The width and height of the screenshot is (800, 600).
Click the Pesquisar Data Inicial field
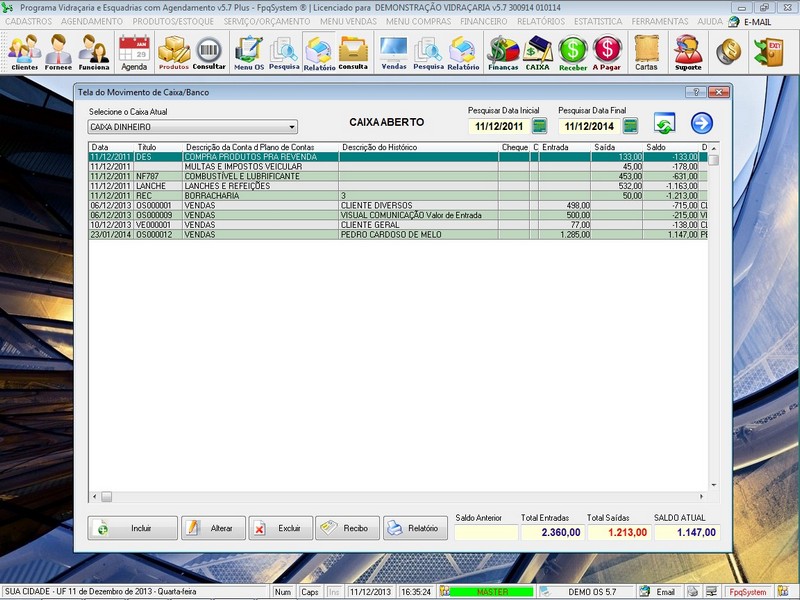[498, 127]
